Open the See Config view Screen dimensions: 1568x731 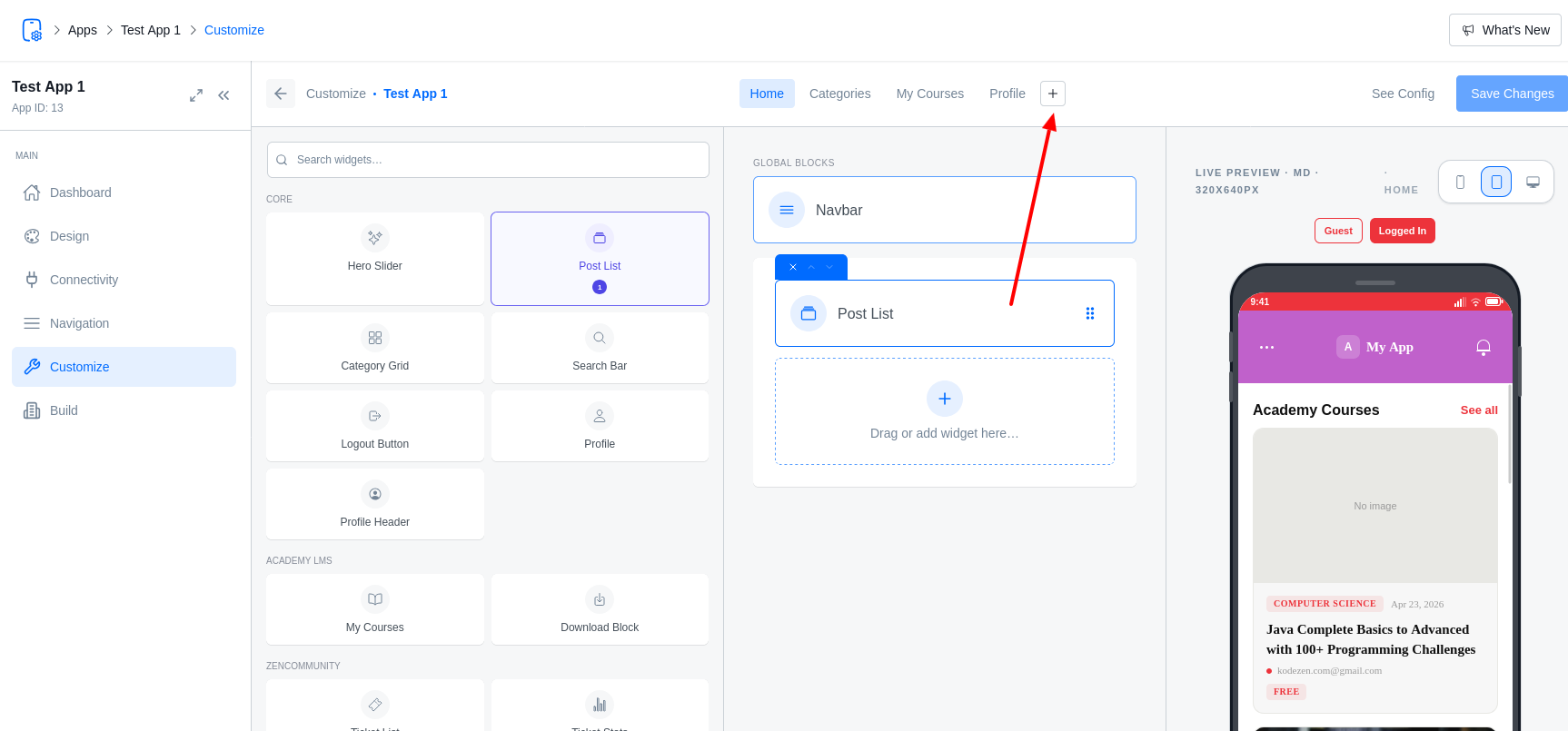[1403, 94]
